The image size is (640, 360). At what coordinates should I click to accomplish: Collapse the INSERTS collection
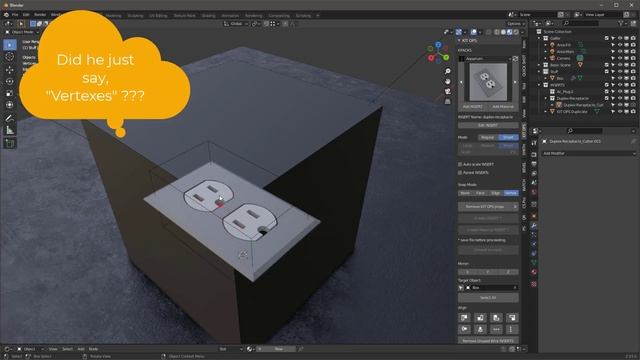(539, 85)
